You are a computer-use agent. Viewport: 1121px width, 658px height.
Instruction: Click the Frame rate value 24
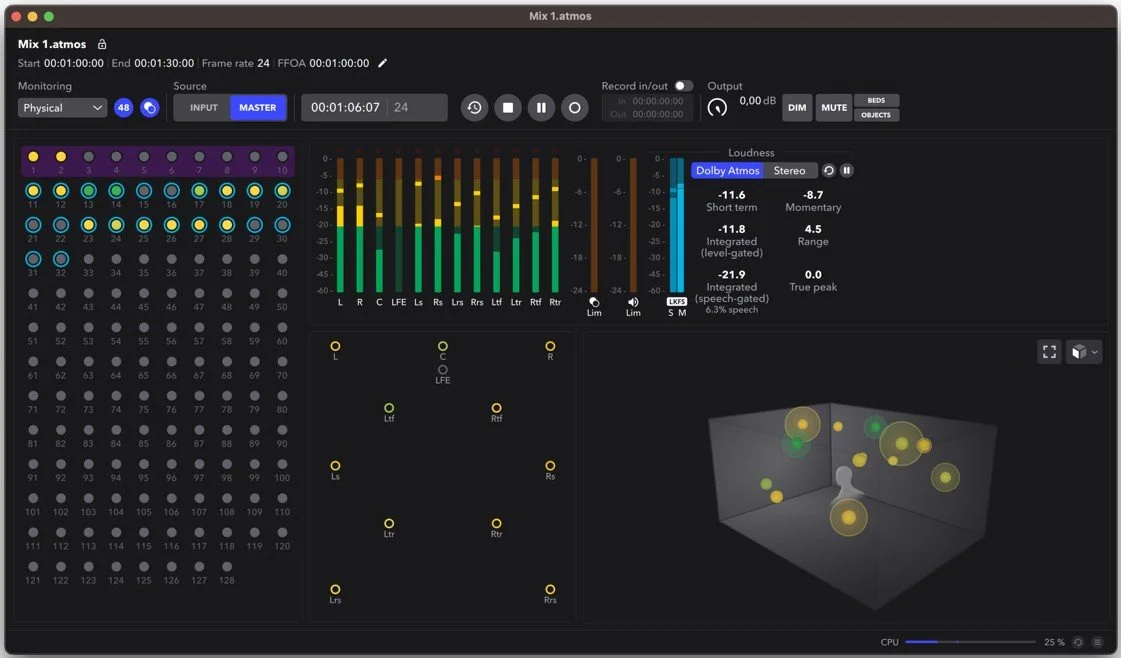263,63
